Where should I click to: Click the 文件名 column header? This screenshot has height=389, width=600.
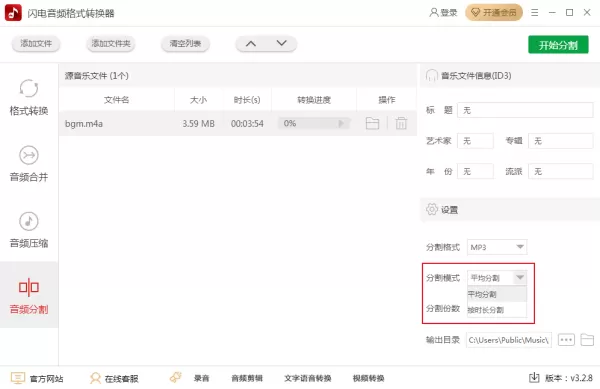[x=116, y=100]
